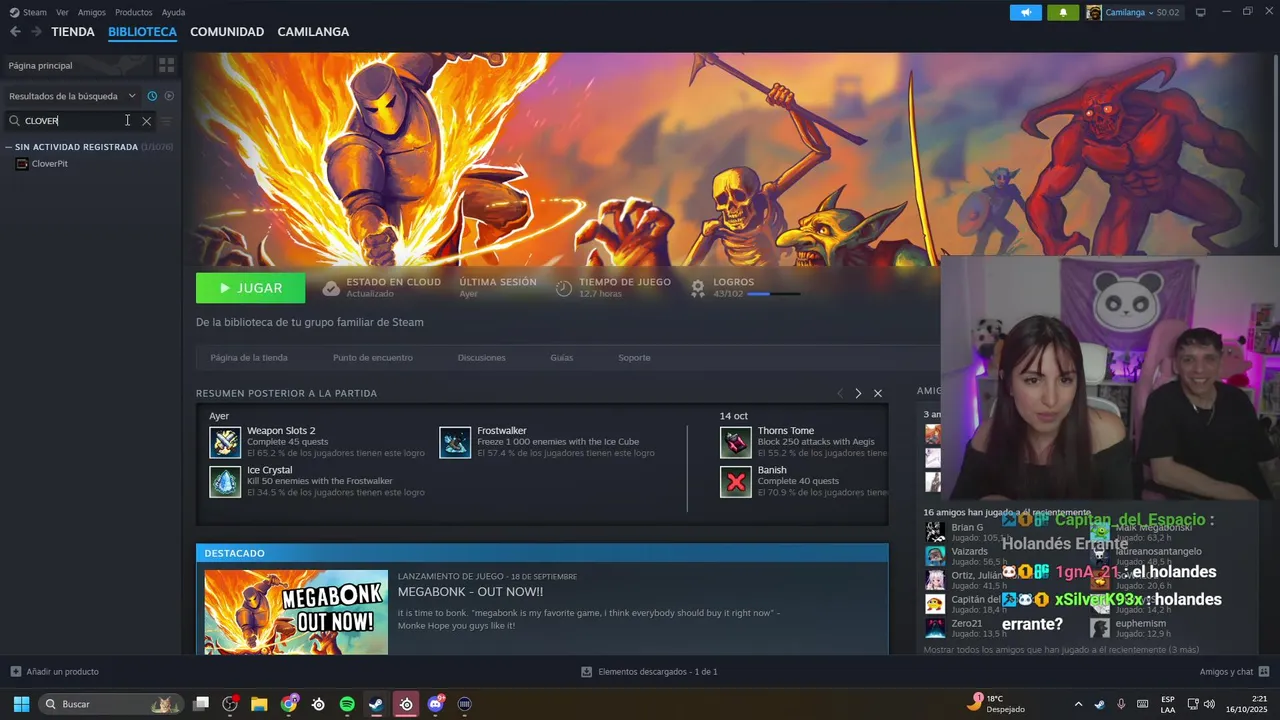Open Discord from the taskbar
Image resolution: width=1280 pixels, height=720 pixels.
435,704
